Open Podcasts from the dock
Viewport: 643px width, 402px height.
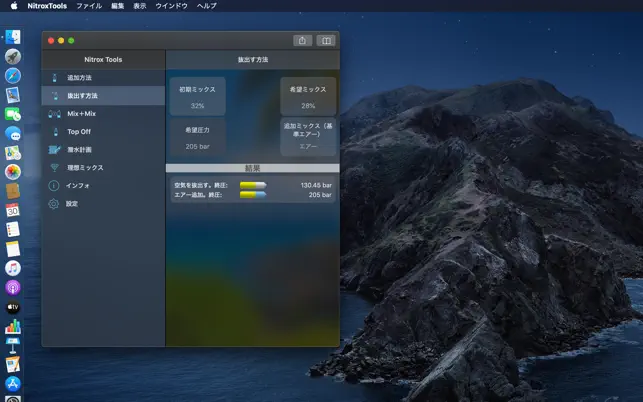pos(13,287)
